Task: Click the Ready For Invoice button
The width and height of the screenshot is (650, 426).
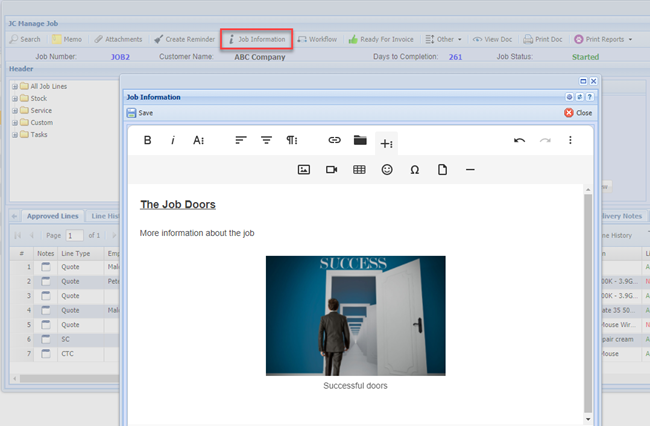Action: [381, 39]
